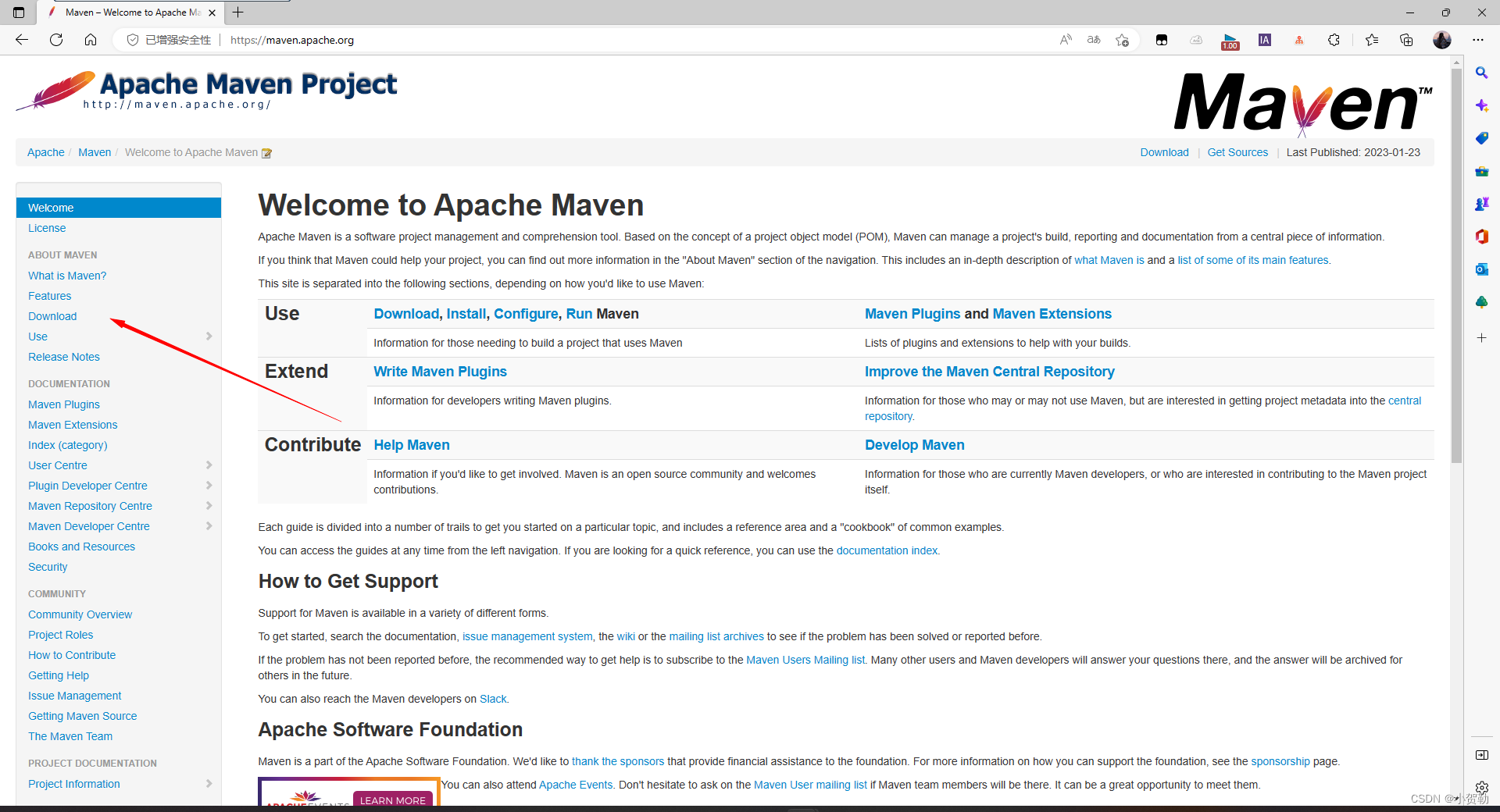Open the Index (category) navigation link

pyautogui.click(x=68, y=445)
